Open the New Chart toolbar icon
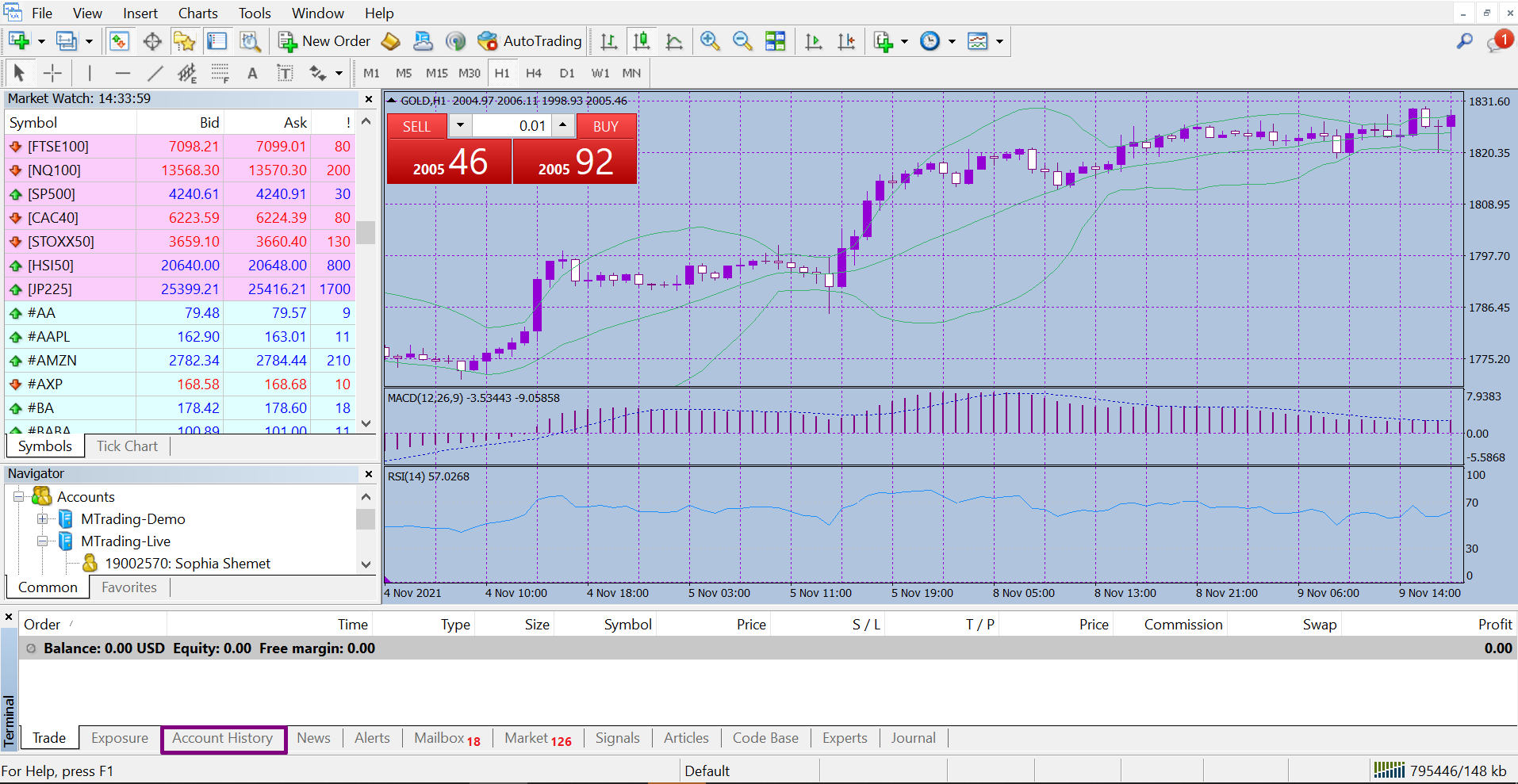 coord(19,41)
